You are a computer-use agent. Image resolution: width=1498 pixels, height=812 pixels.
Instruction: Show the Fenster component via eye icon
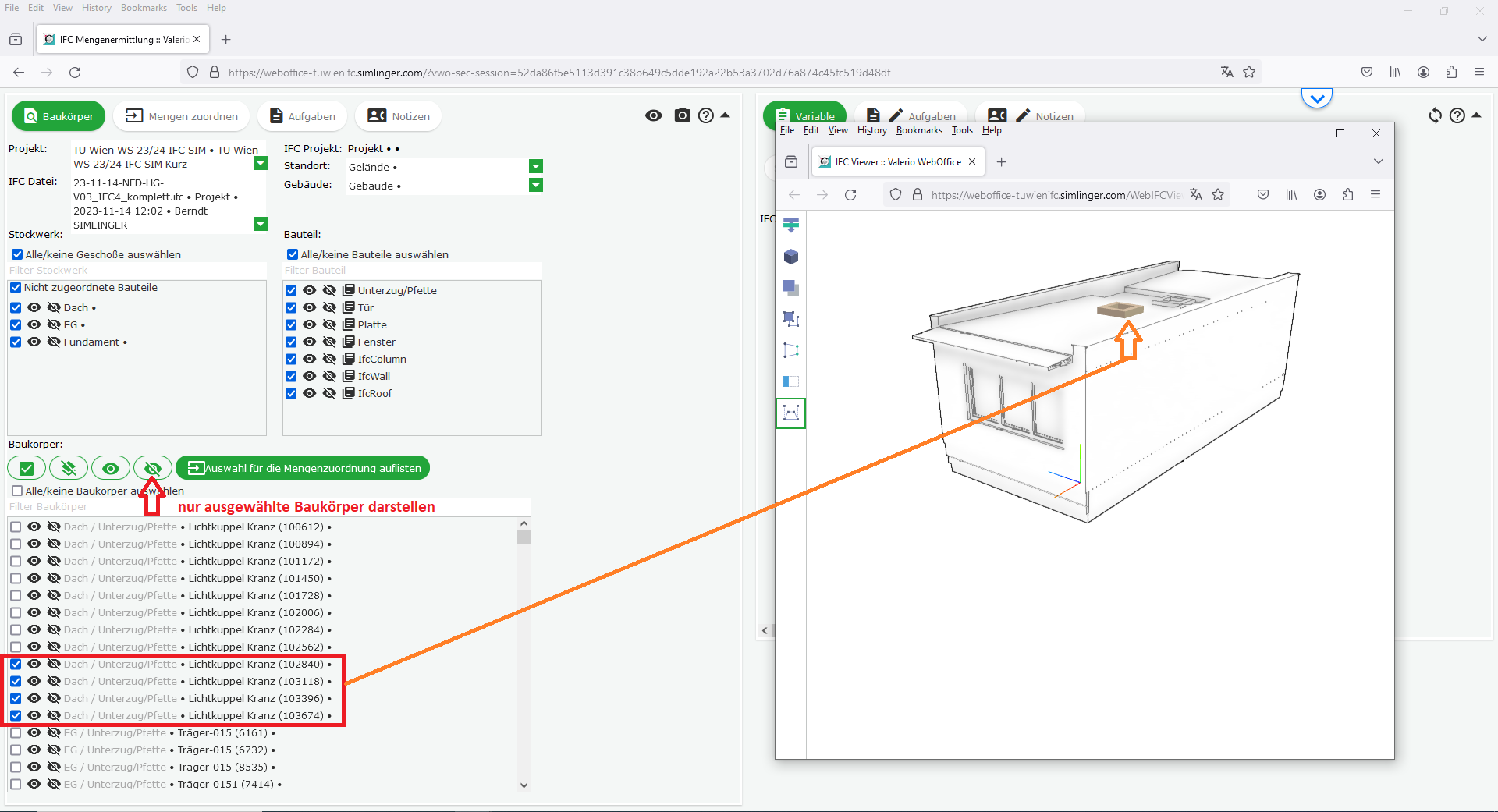310,342
